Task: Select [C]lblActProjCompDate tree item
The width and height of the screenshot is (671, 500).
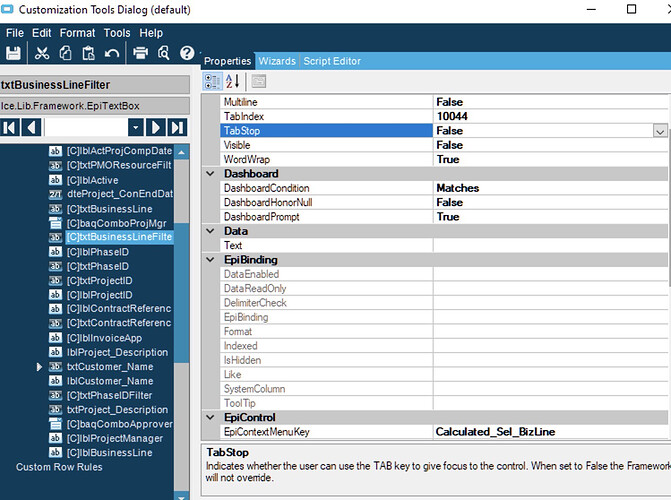Action: (x=119, y=151)
